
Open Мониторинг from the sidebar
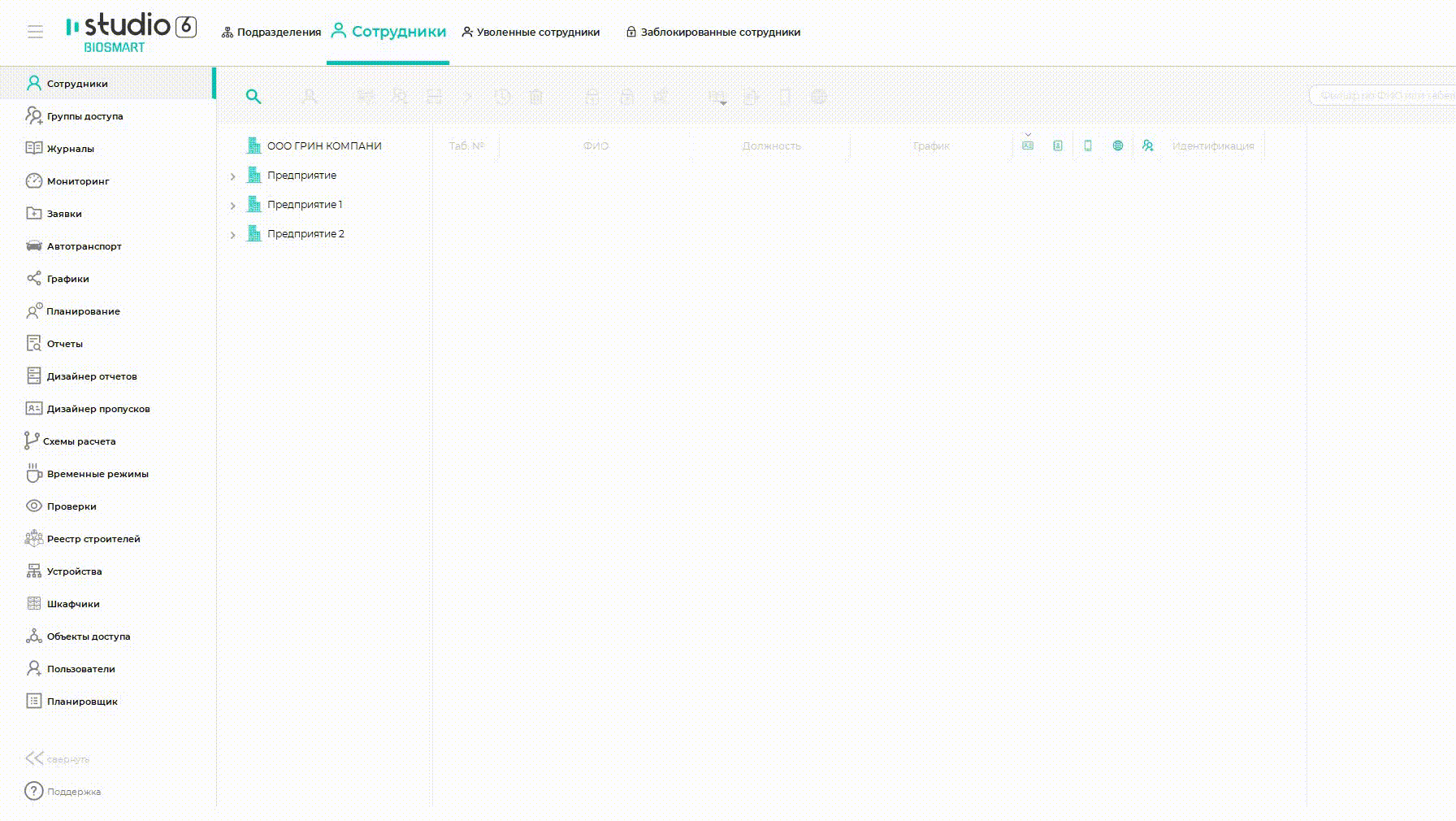[x=77, y=181]
